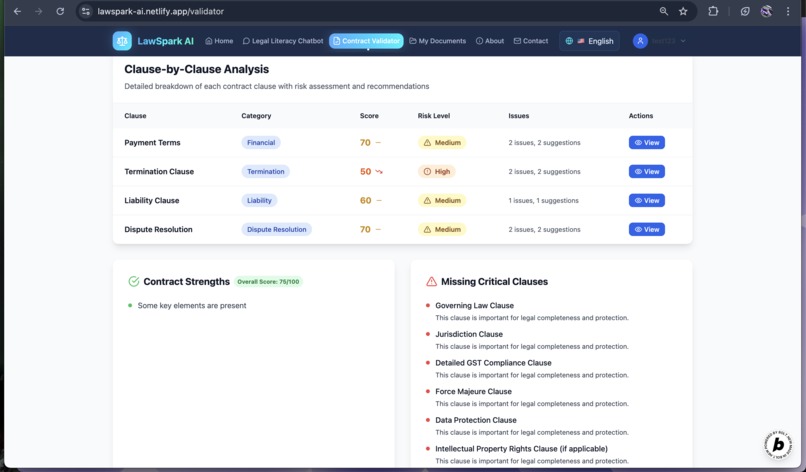This screenshot has width=806, height=472.
Task: Select the Contract Validator tab
Action: coord(367,41)
